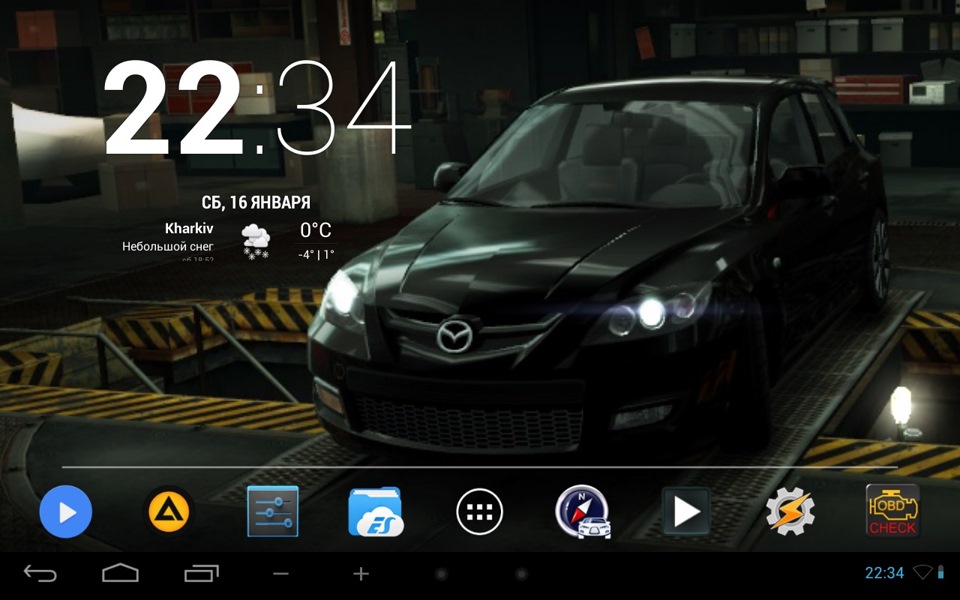Screen dimensions: 960x600
Task: Tap the status bar clock 22:34
Action: point(884,573)
